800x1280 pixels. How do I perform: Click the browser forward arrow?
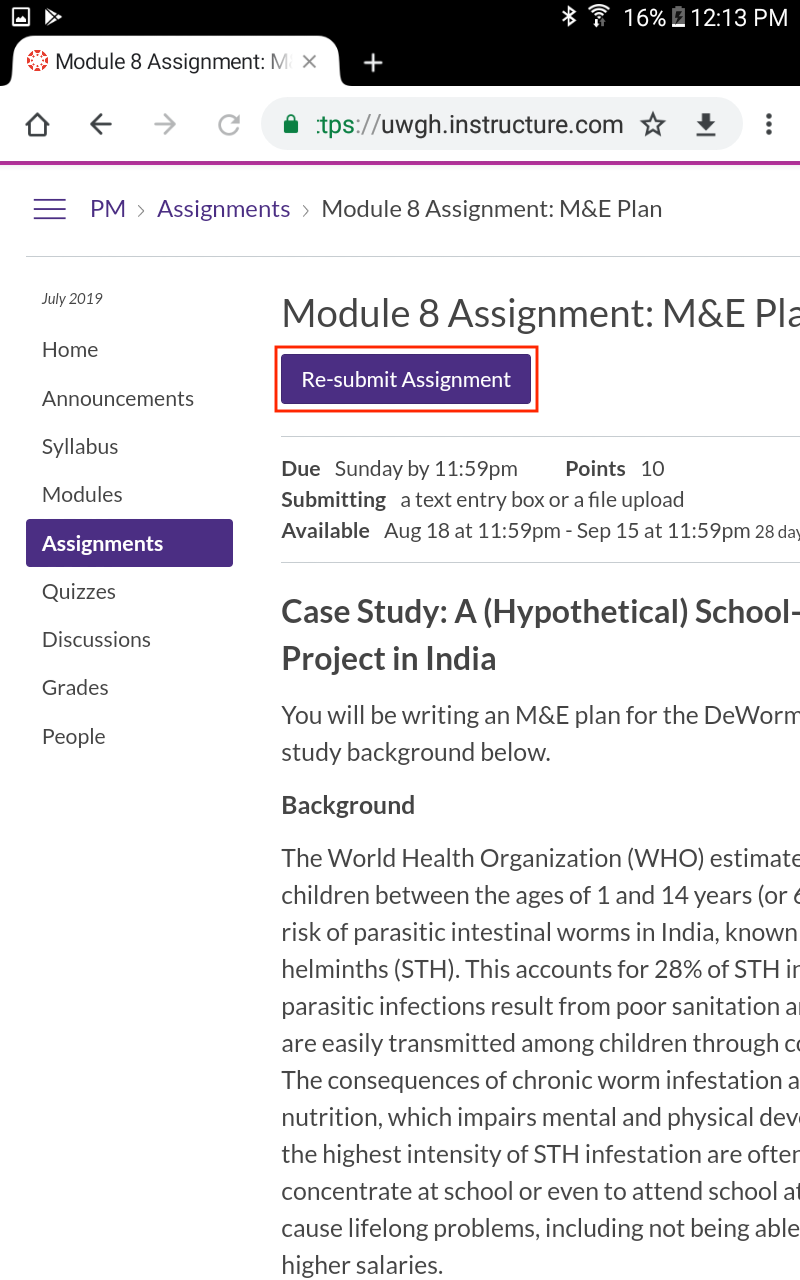165,124
